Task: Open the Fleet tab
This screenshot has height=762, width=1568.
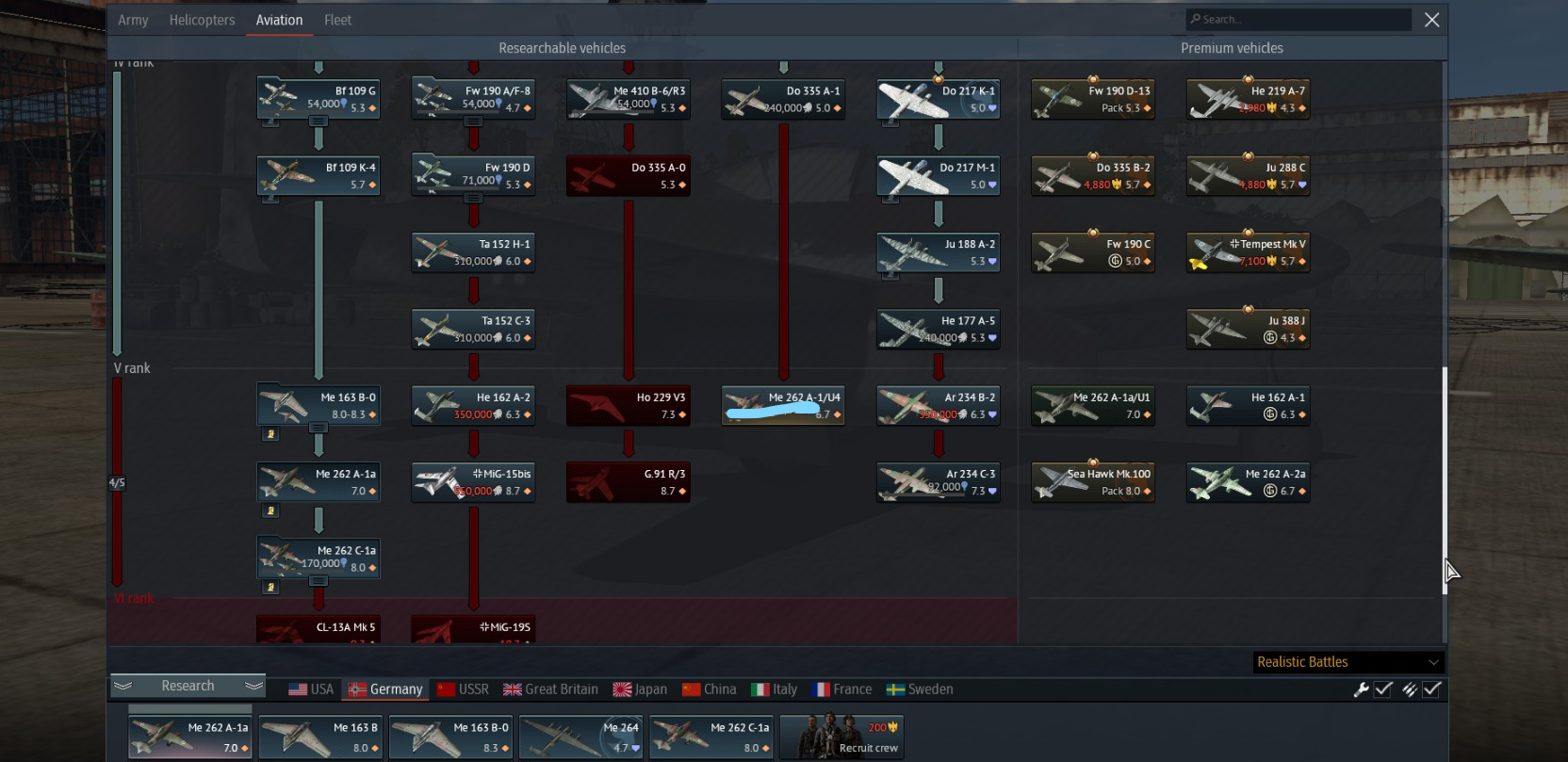Action: [337, 20]
